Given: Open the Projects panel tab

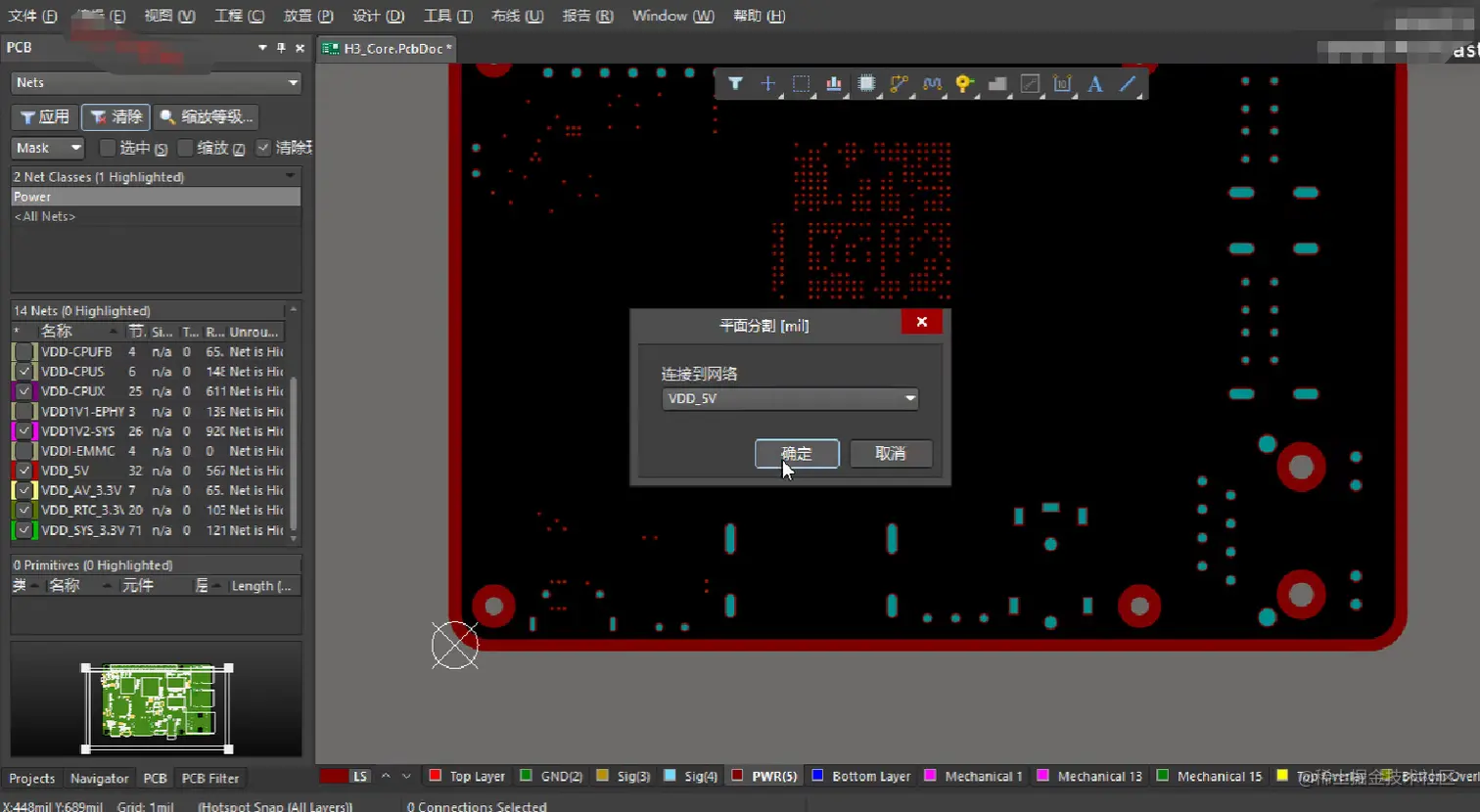Looking at the screenshot, I should tap(32, 778).
